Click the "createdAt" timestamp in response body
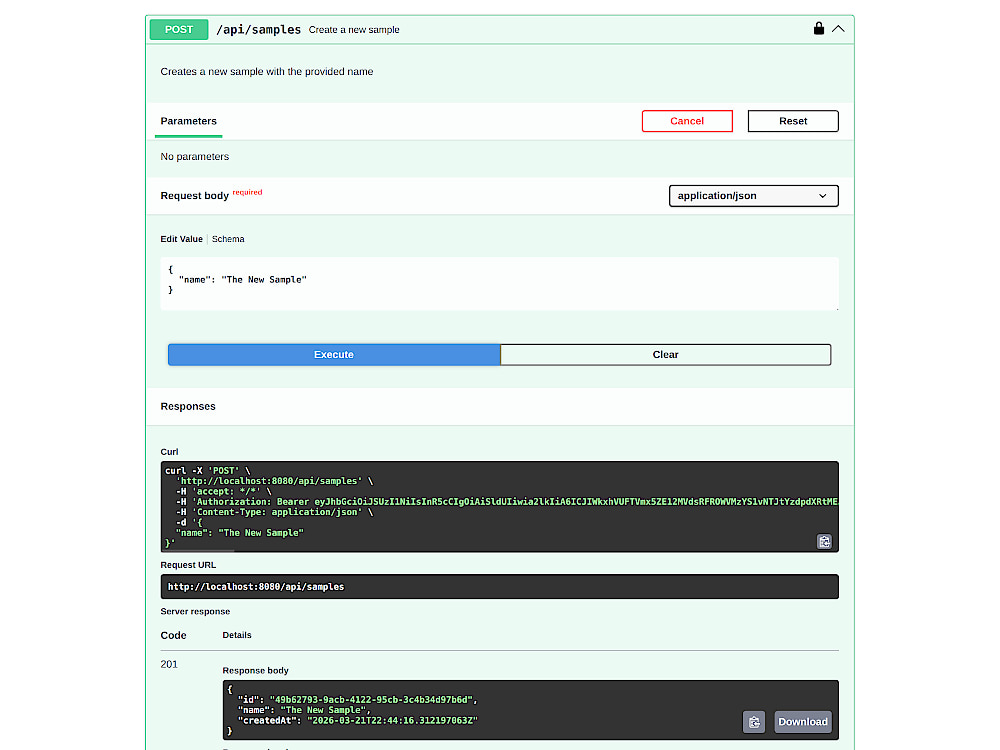This screenshot has height=750, width=1000. (x=392, y=721)
